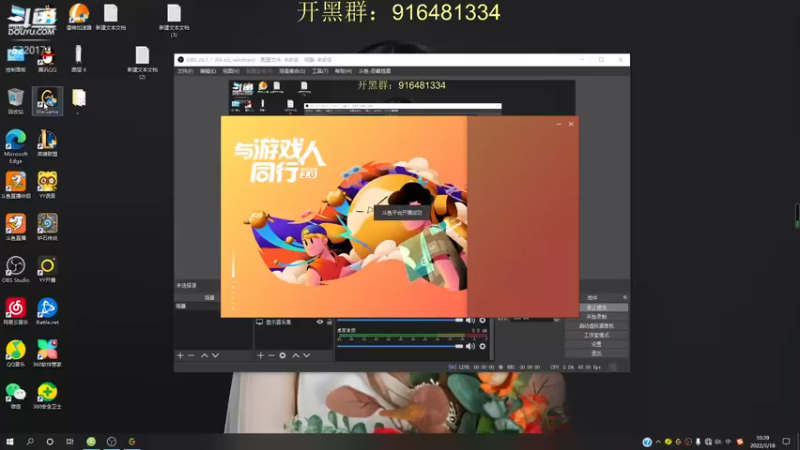Viewport: 800px width, 450px height.
Task: Move the source up in the sources list
Action: tap(295, 355)
